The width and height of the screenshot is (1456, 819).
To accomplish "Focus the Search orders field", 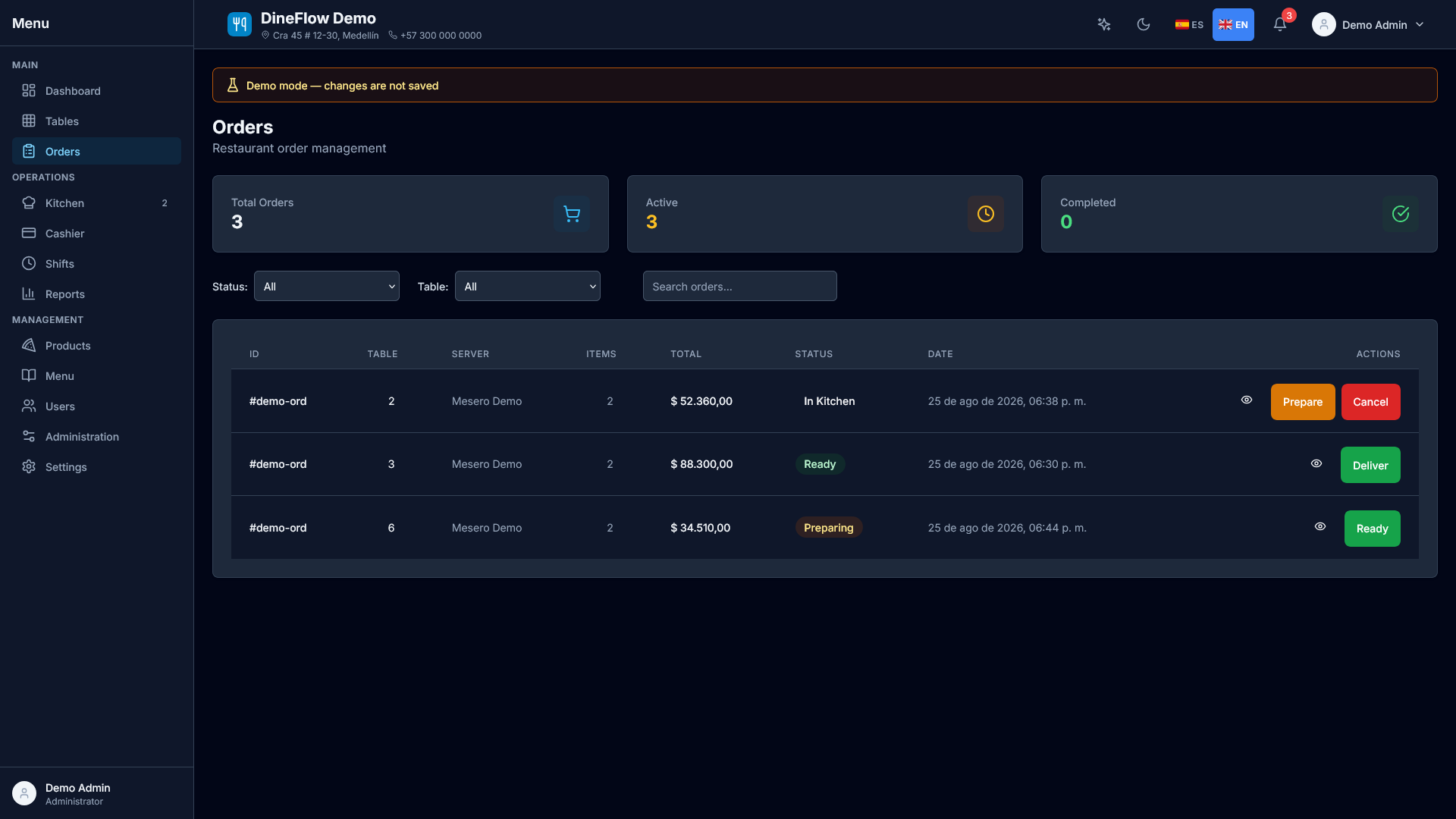I will coord(740,286).
